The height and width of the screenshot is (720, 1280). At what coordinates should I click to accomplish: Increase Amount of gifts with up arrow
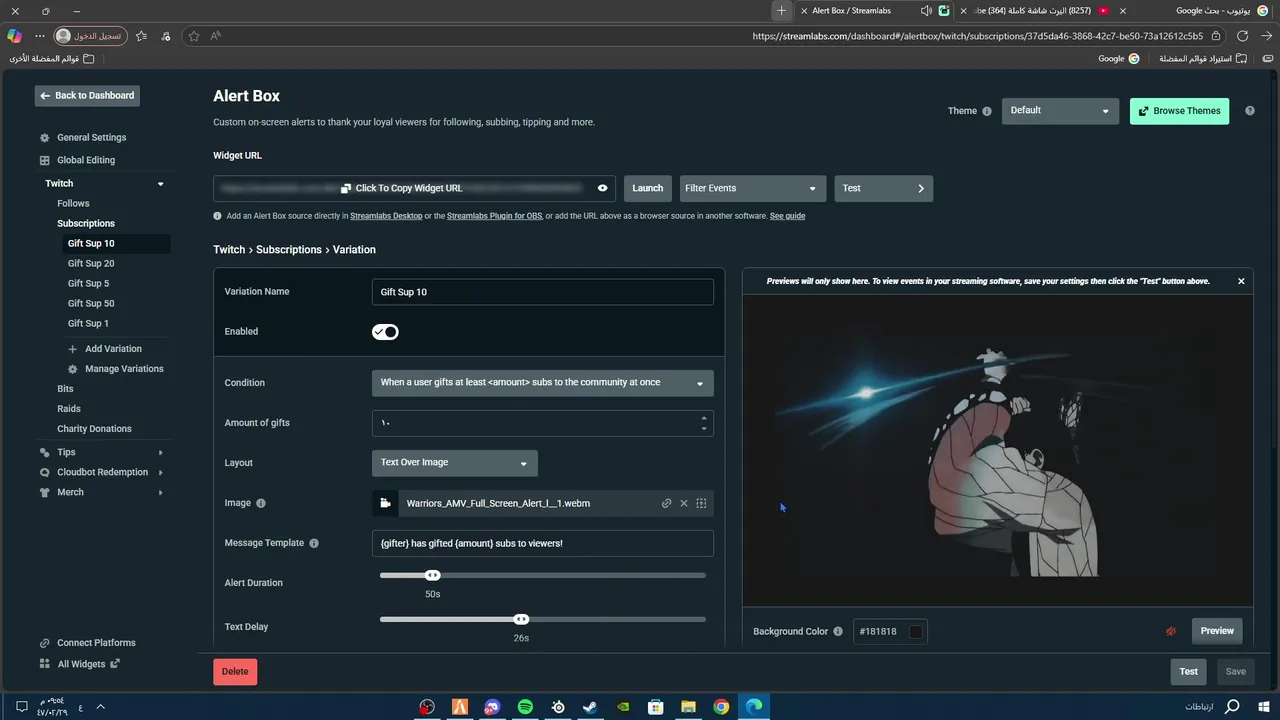704,418
